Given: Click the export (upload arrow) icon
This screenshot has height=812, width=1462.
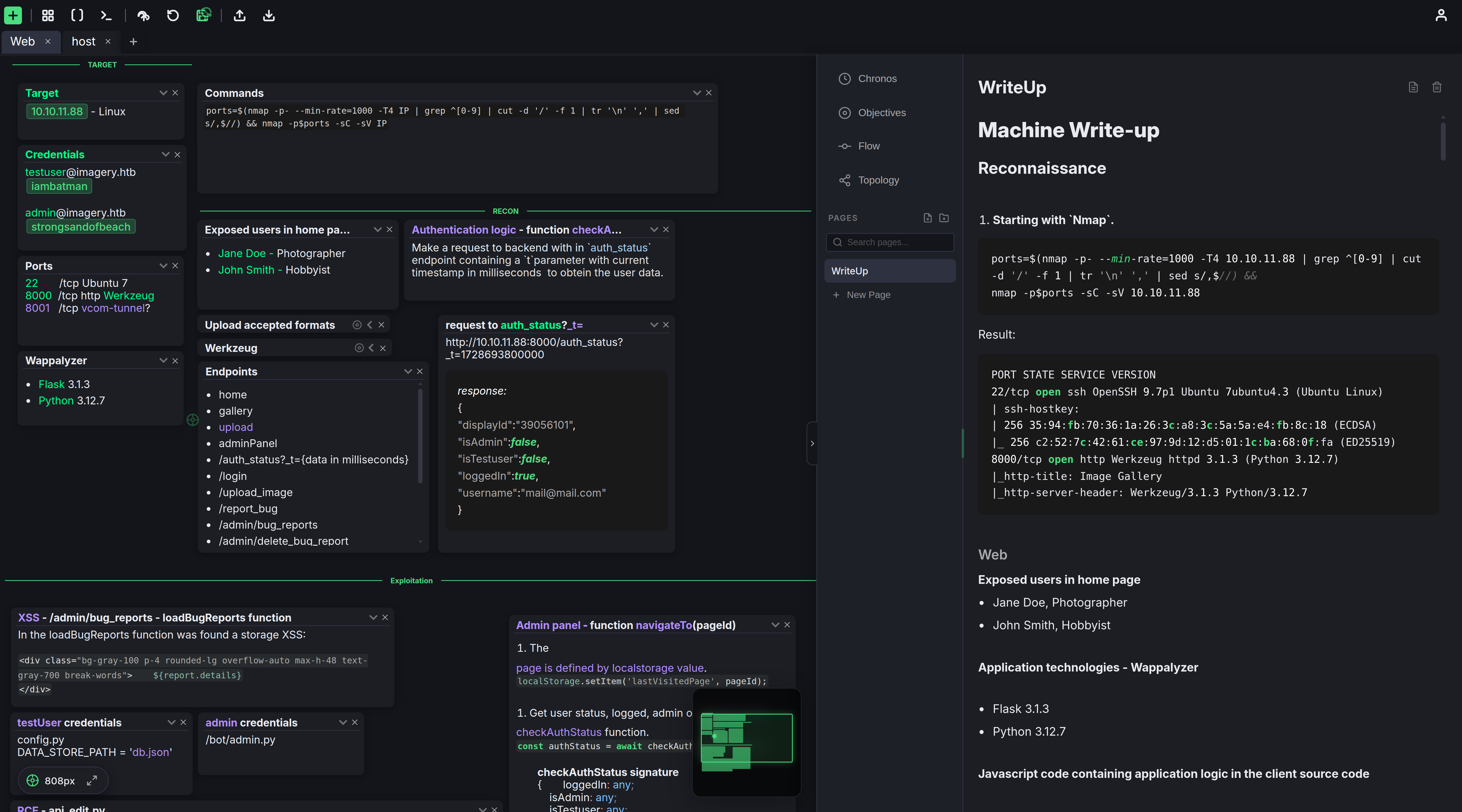Looking at the screenshot, I should click(240, 15).
